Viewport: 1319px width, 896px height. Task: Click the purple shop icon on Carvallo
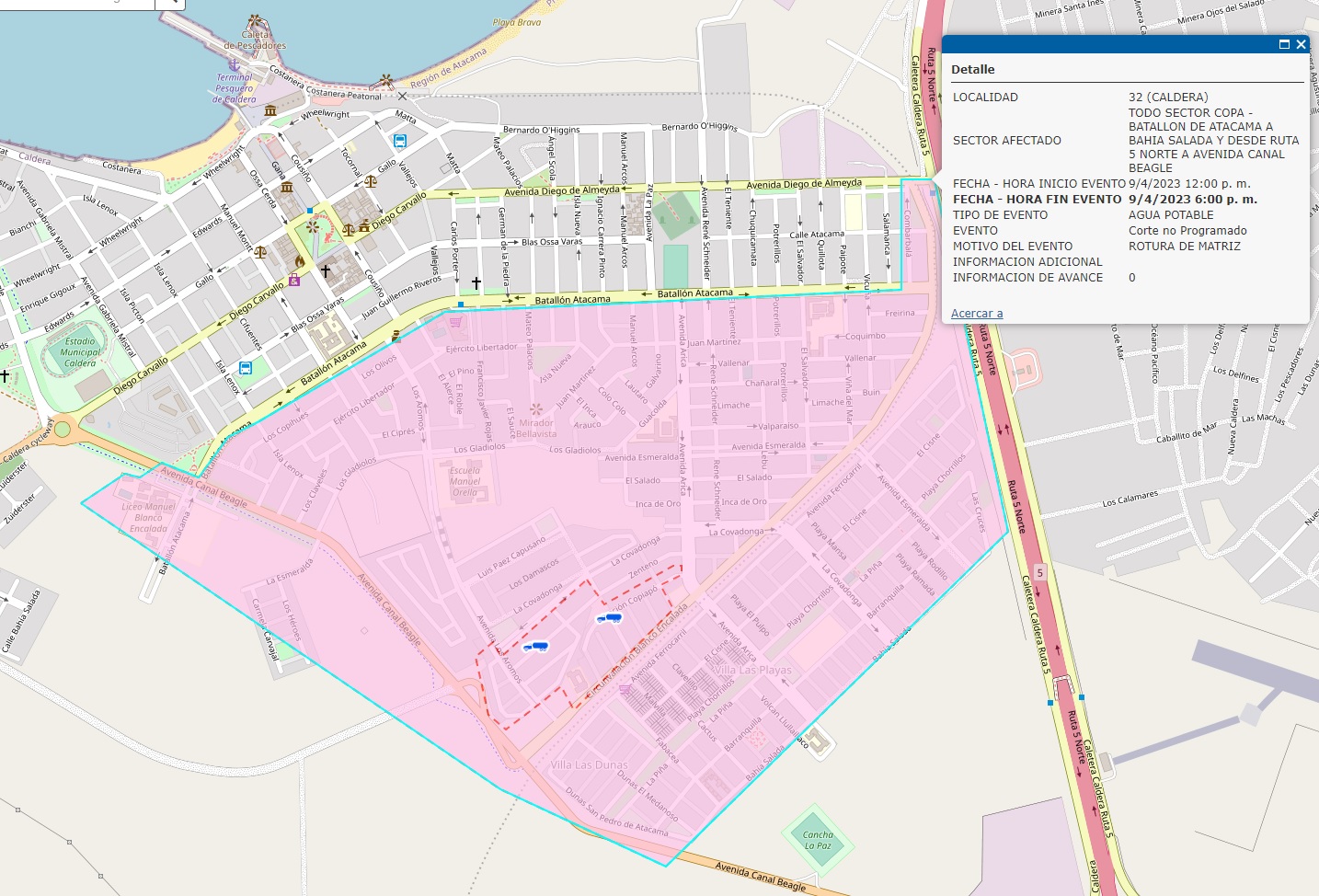click(x=294, y=280)
